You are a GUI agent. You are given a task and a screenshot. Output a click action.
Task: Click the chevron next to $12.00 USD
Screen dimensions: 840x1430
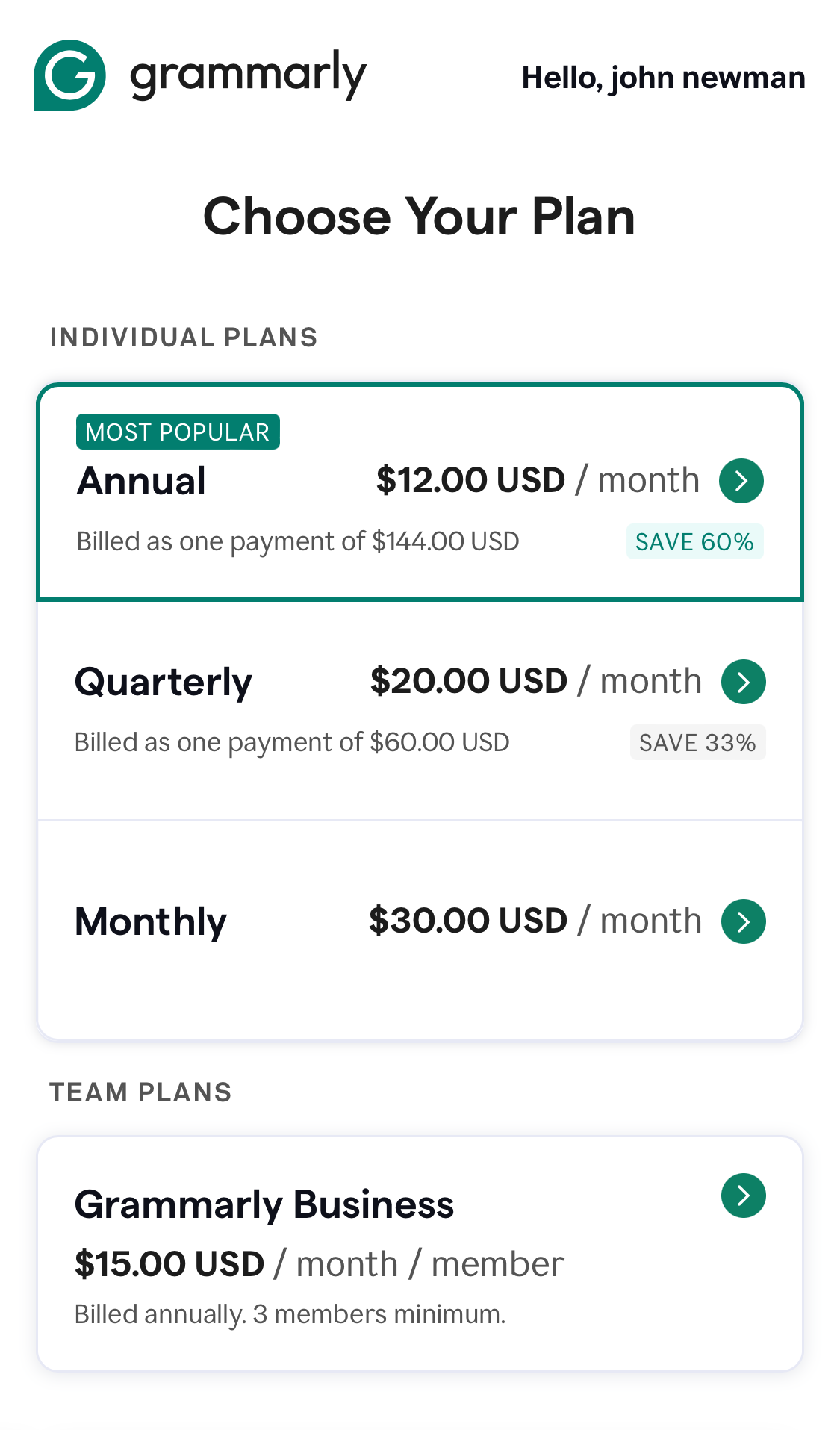[741, 481]
